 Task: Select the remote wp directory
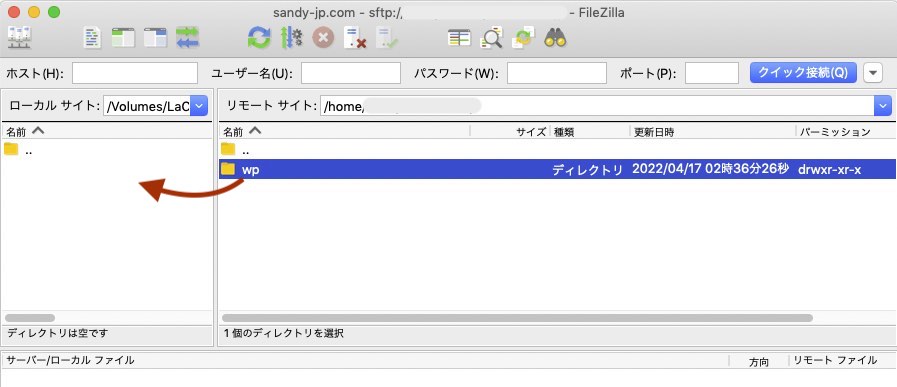click(x=557, y=169)
